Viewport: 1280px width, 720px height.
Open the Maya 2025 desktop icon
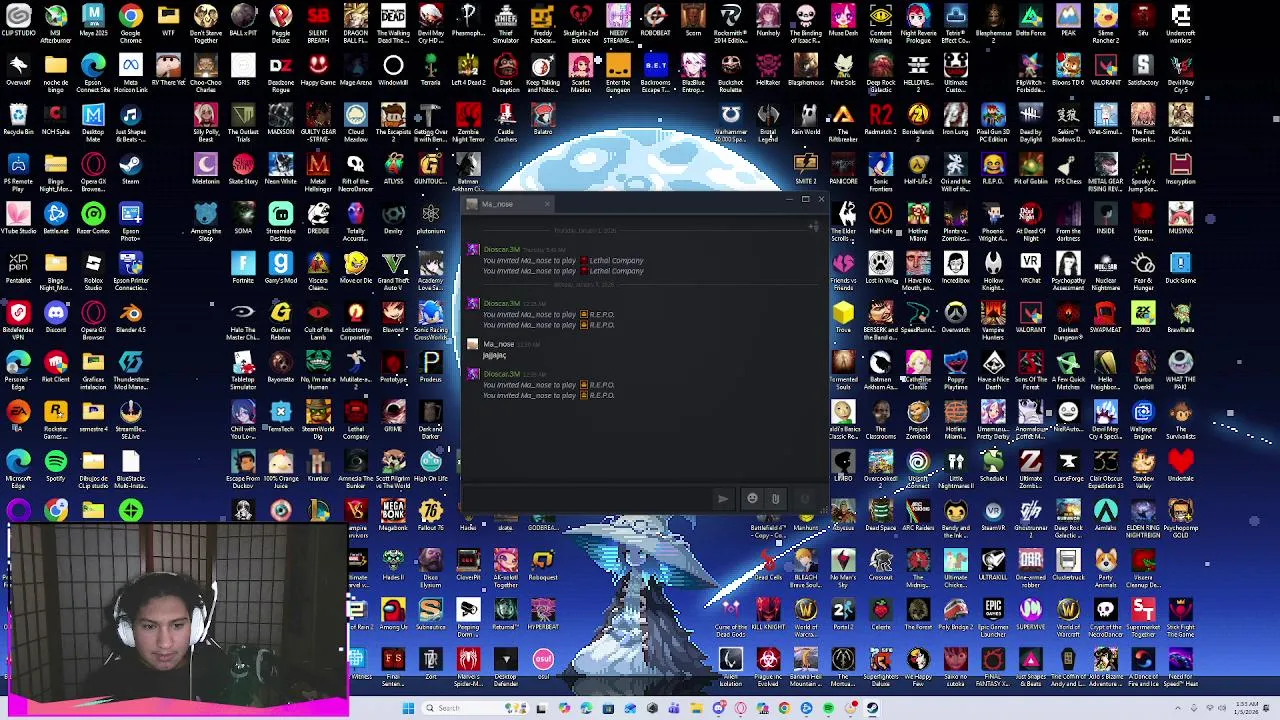click(93, 22)
